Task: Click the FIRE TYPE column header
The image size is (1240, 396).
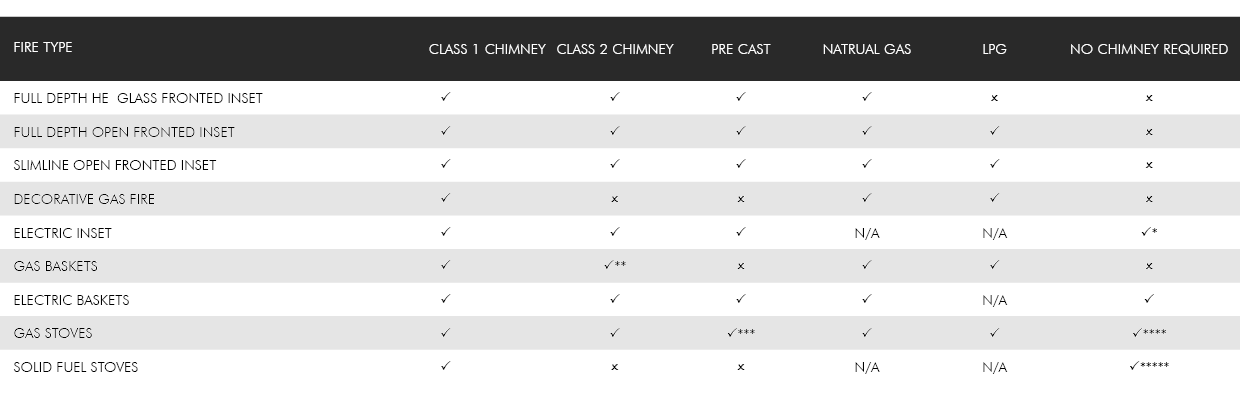Action: click(x=43, y=47)
